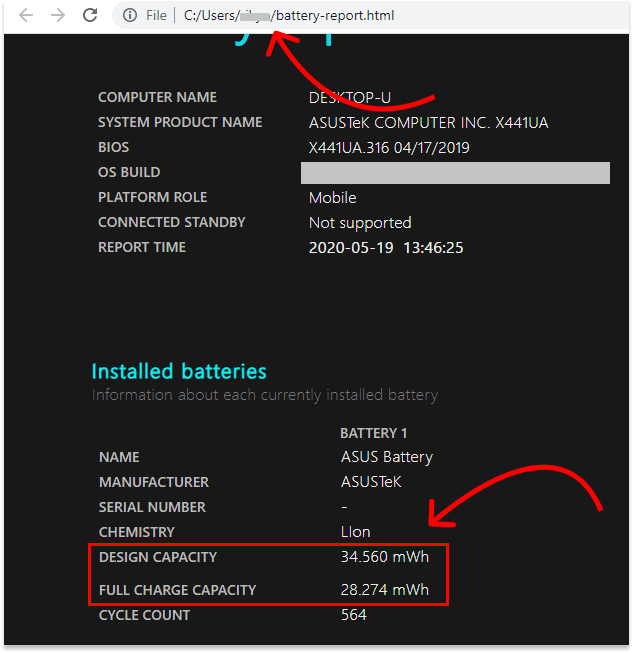
Task: Select cycle count value 564
Action: pos(354,615)
